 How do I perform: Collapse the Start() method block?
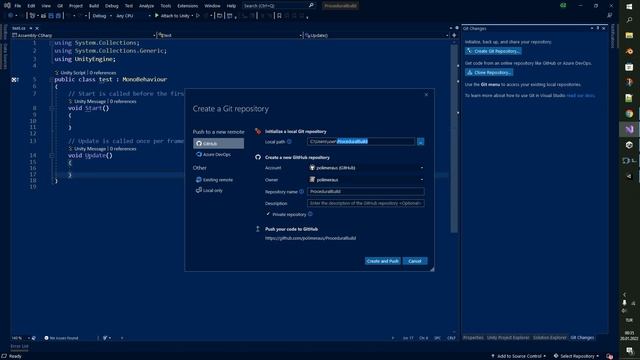click(x=51, y=108)
